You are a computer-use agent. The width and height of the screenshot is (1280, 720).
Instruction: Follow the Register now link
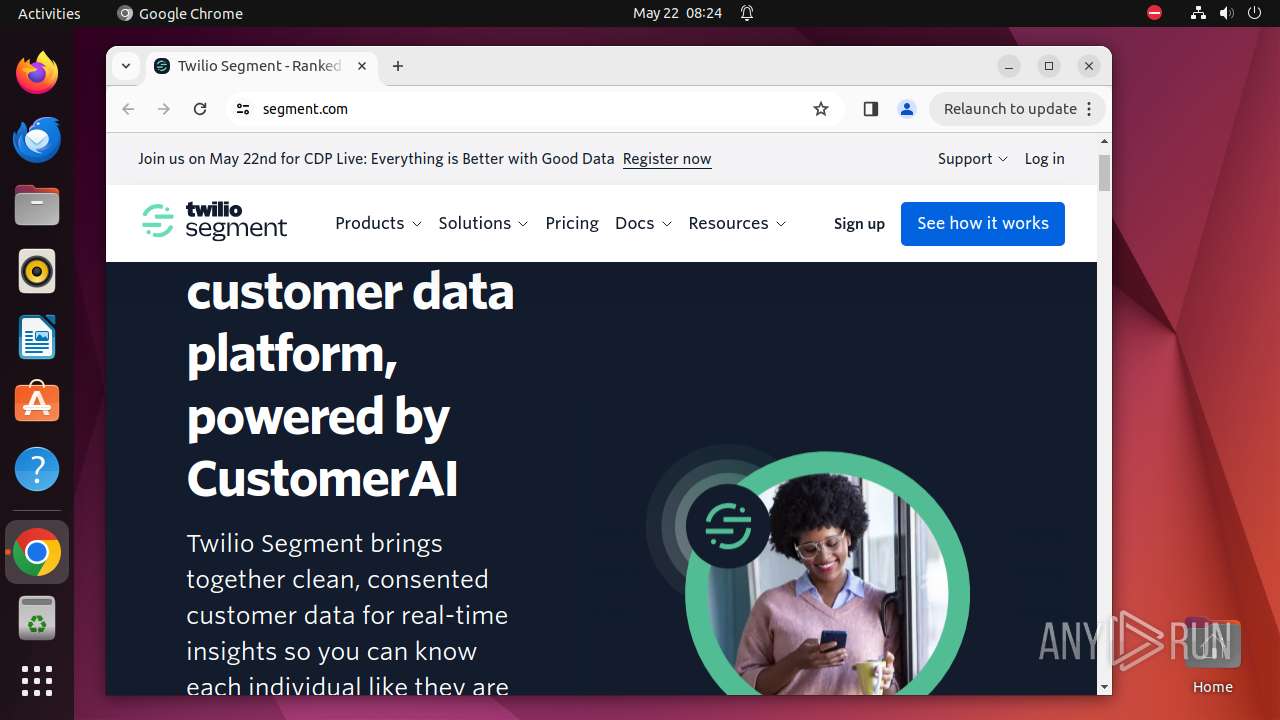click(x=667, y=159)
